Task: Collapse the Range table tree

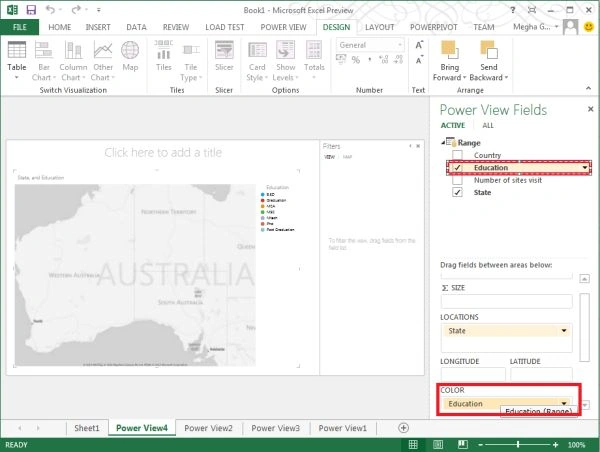Action: (443, 142)
